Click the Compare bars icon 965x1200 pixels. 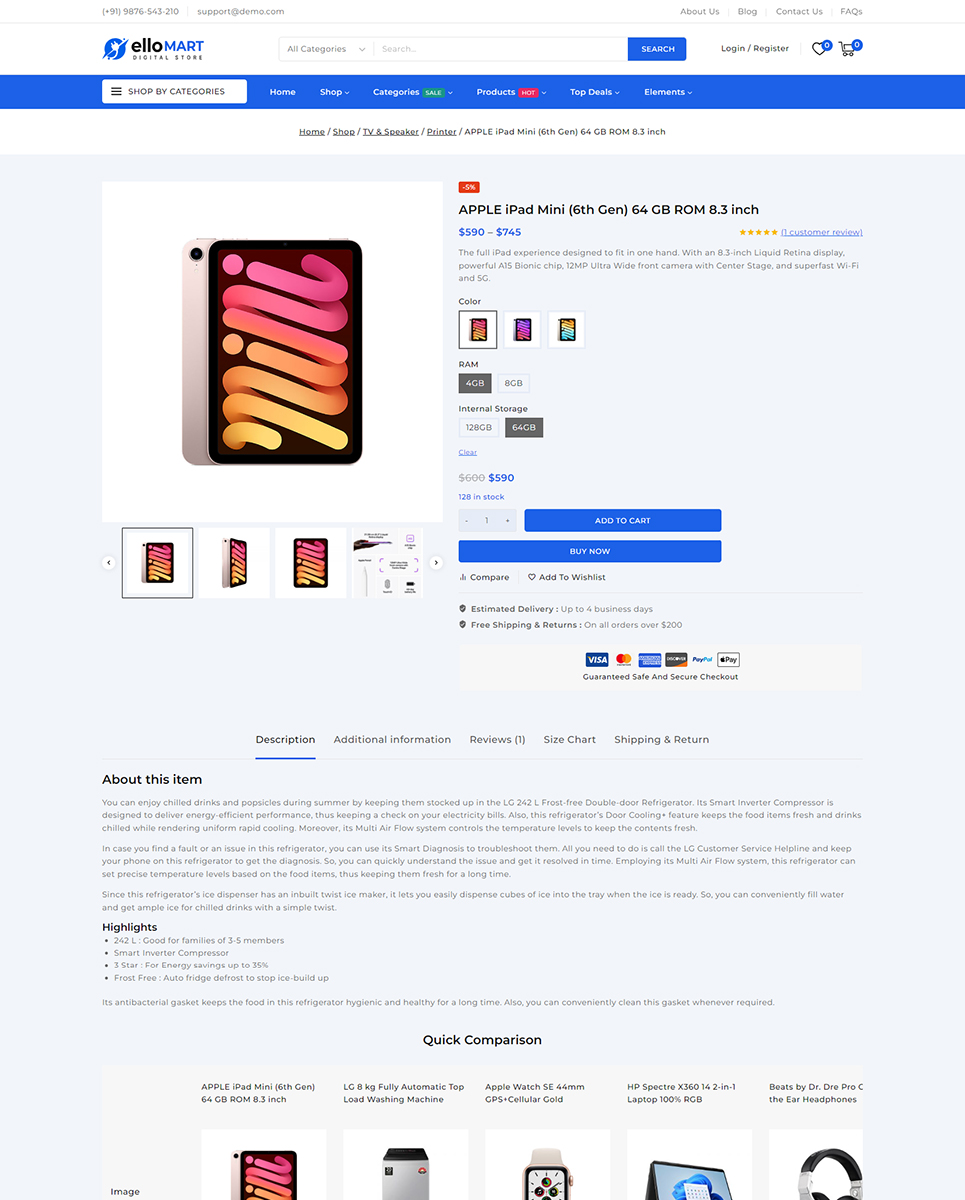[463, 577]
